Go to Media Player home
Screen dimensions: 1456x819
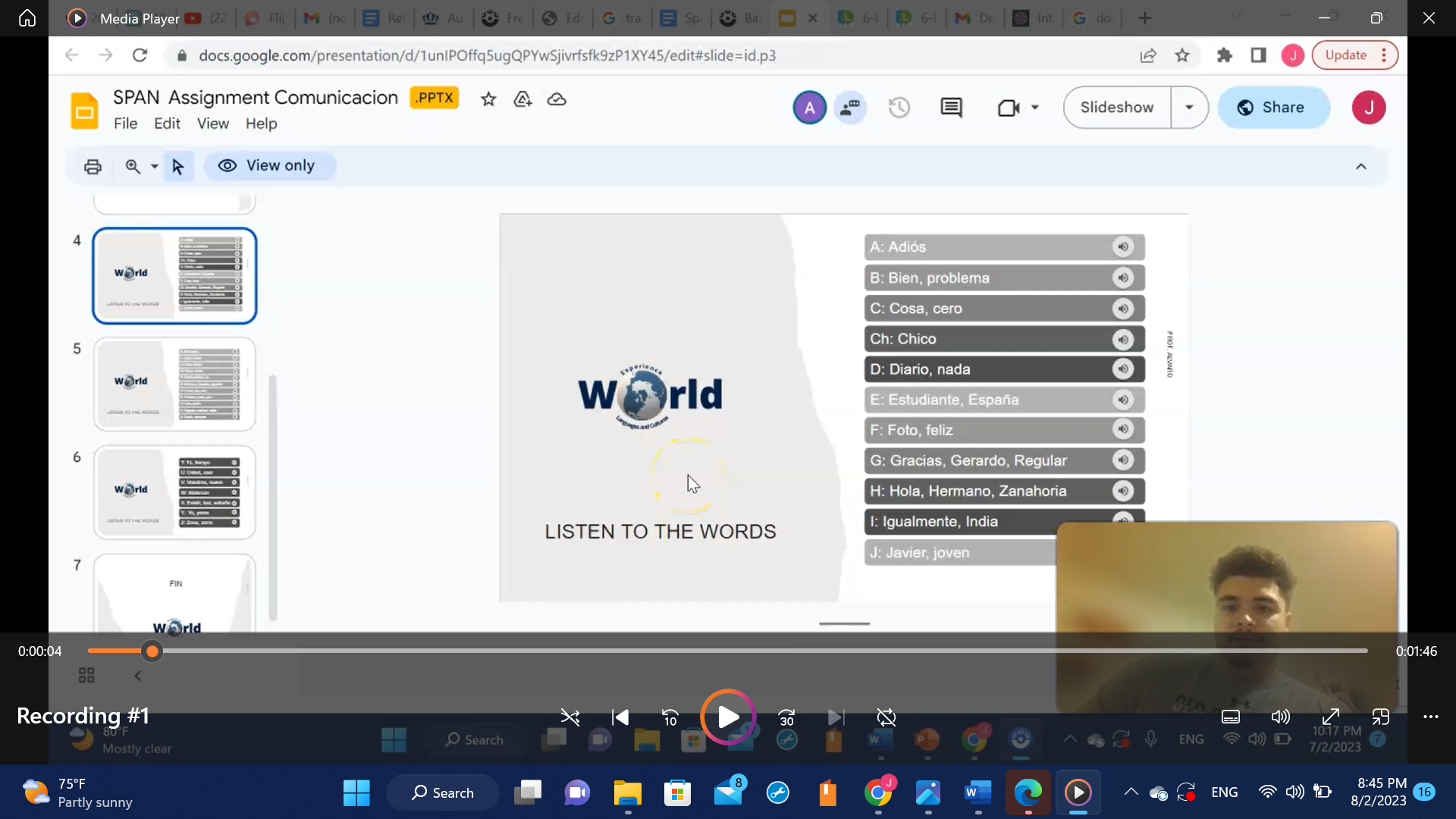(27, 17)
